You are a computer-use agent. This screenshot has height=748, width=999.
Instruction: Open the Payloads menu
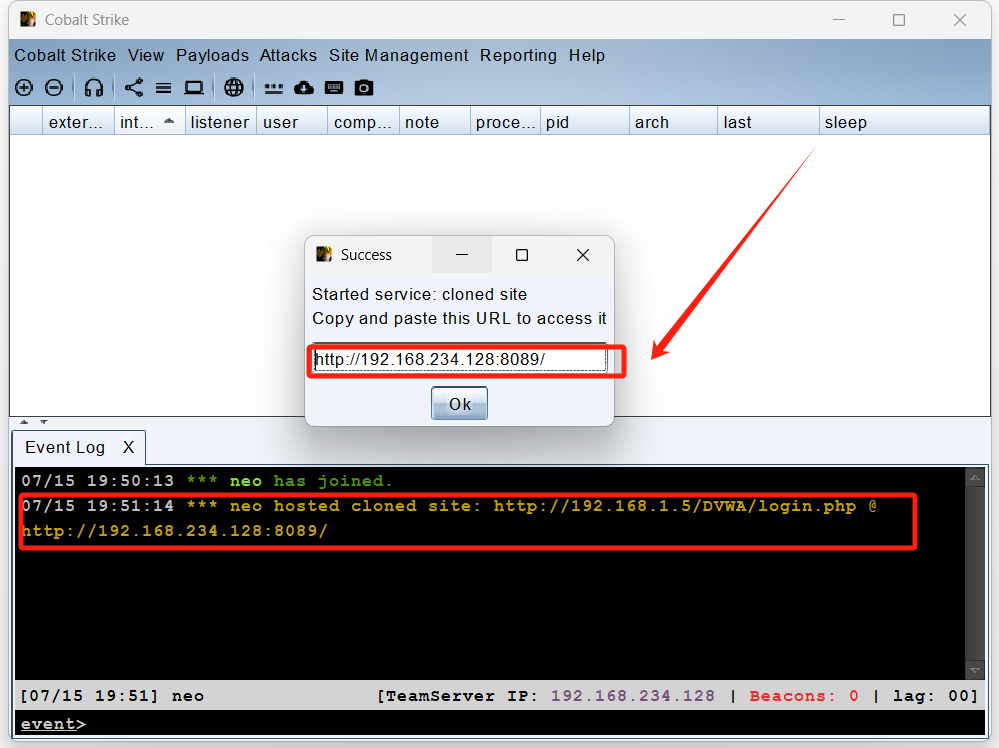click(x=212, y=55)
